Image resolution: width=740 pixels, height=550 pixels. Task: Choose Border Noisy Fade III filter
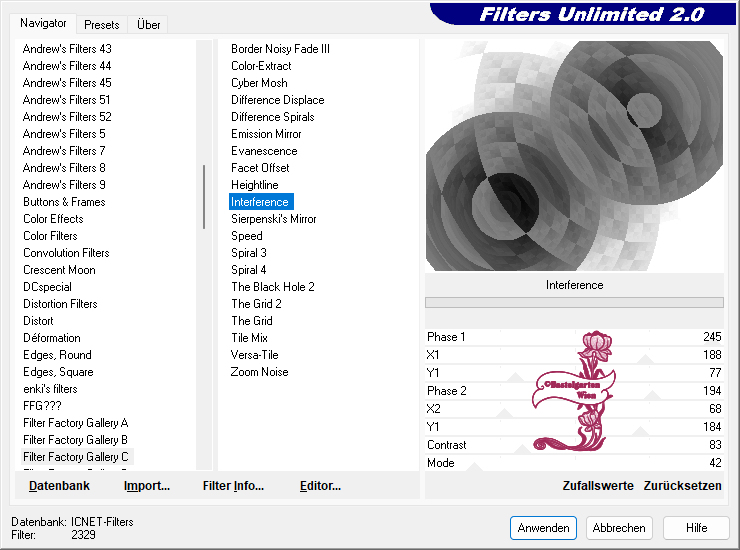click(x=280, y=49)
